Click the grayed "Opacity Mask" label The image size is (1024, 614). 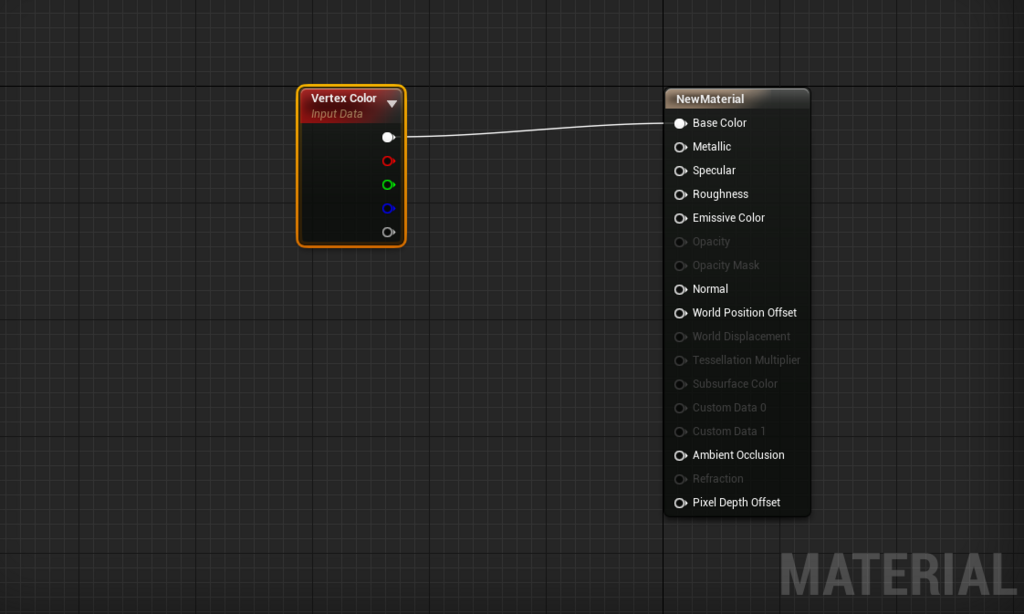point(726,265)
